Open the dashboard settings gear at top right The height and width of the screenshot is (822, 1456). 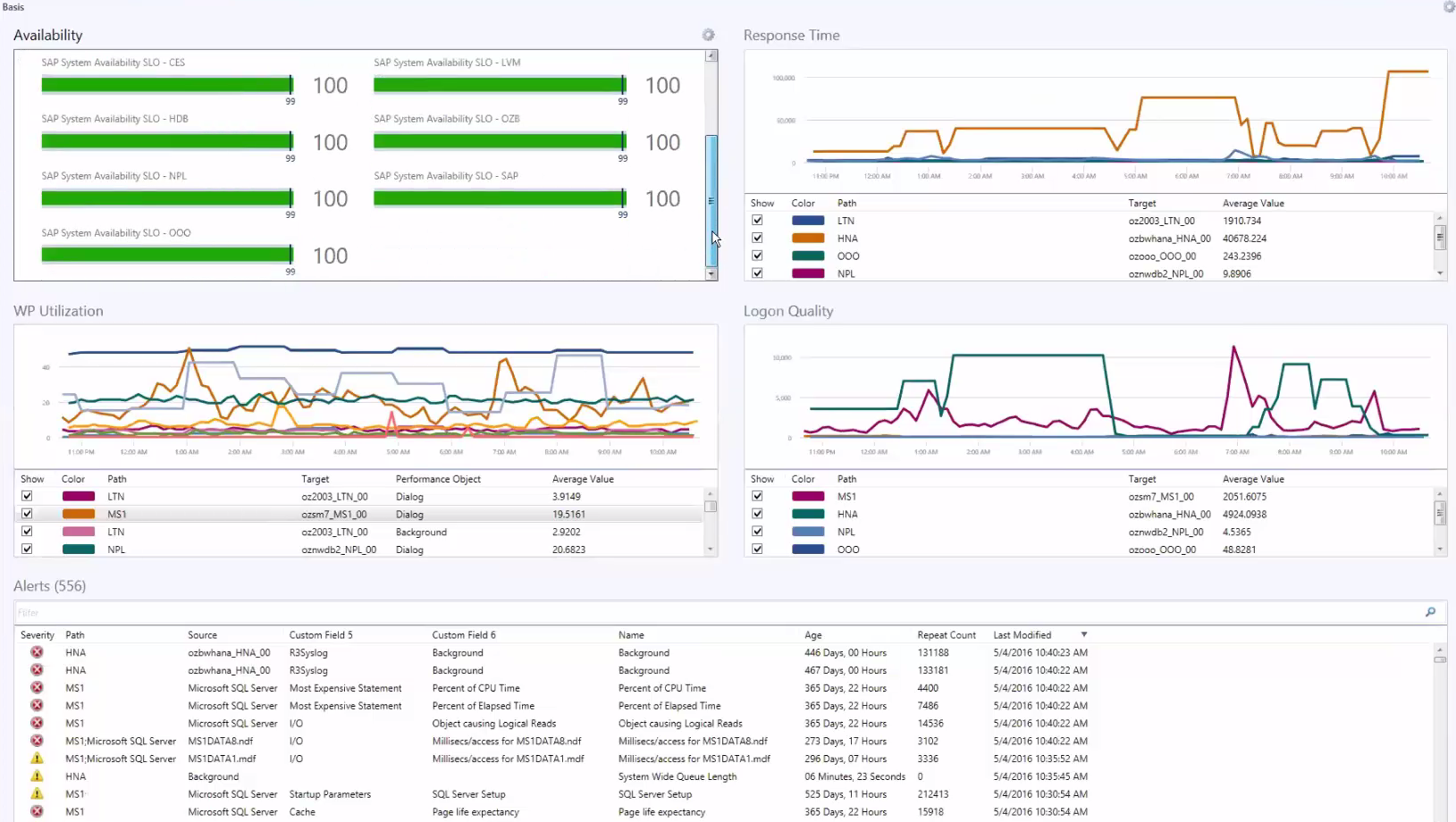pos(1449,7)
